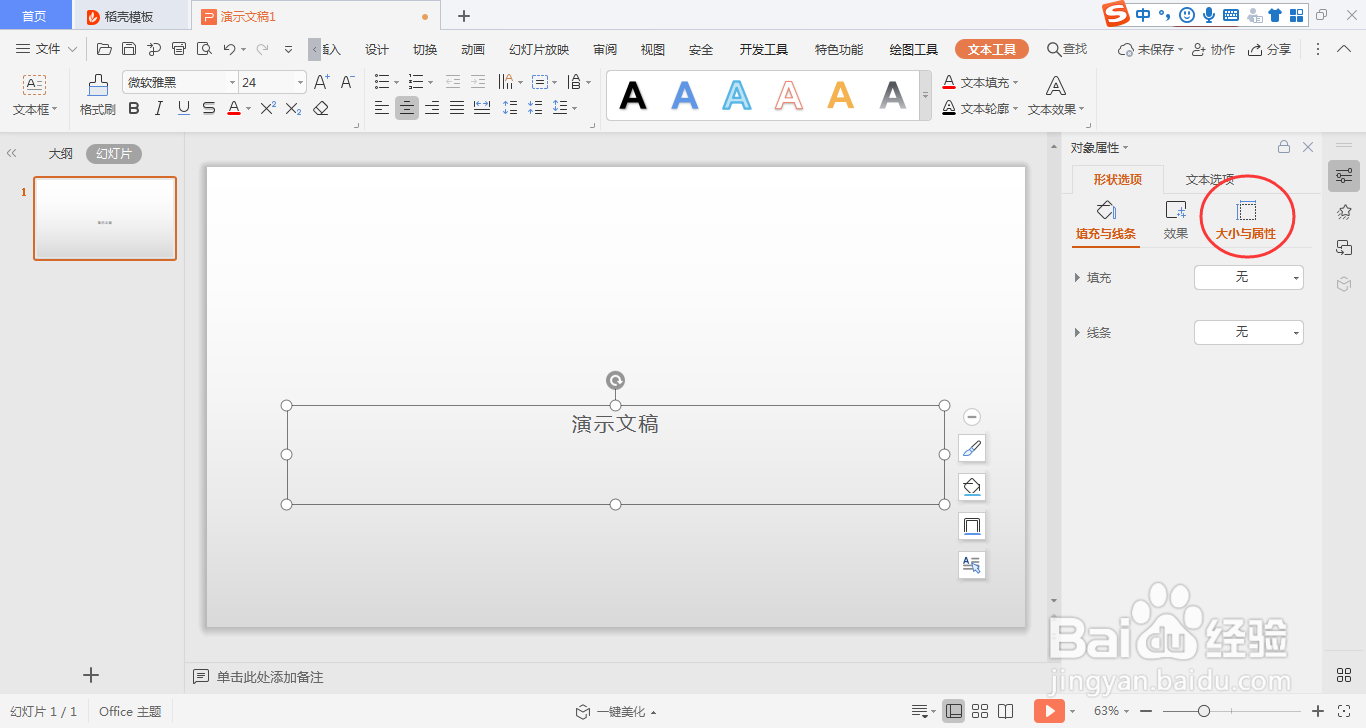This screenshot has width=1366, height=728.
Task: Apply superscript formatting
Action: (268, 108)
